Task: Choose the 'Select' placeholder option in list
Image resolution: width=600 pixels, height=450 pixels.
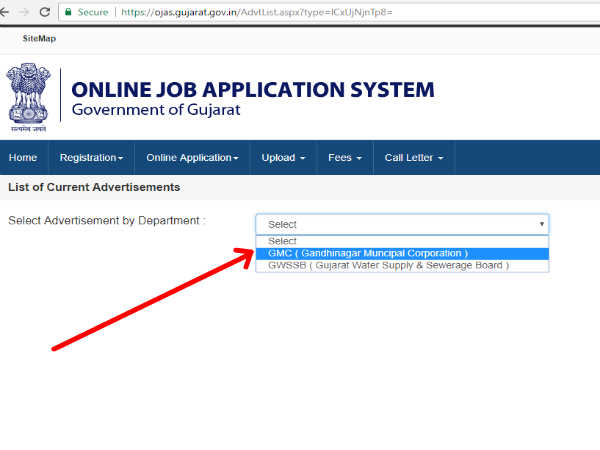Action: tap(402, 241)
